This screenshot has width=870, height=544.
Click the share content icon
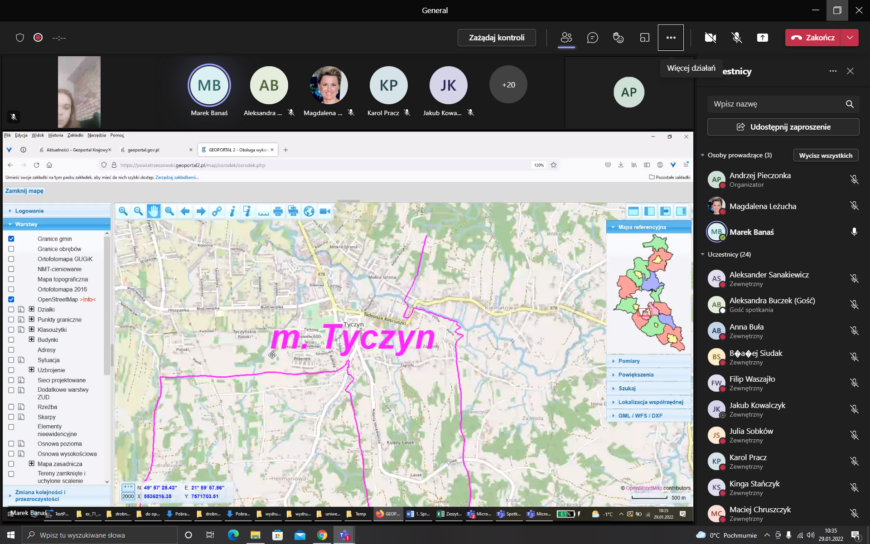click(x=762, y=38)
